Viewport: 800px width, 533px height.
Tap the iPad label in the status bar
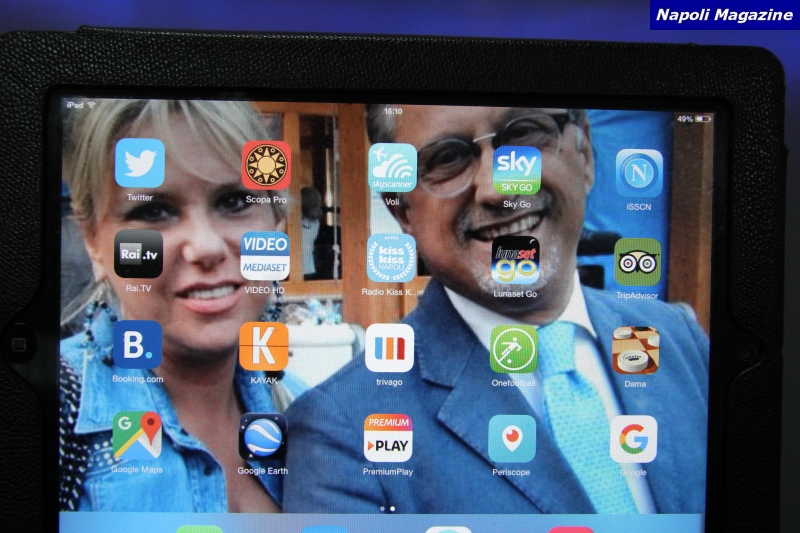(74, 105)
